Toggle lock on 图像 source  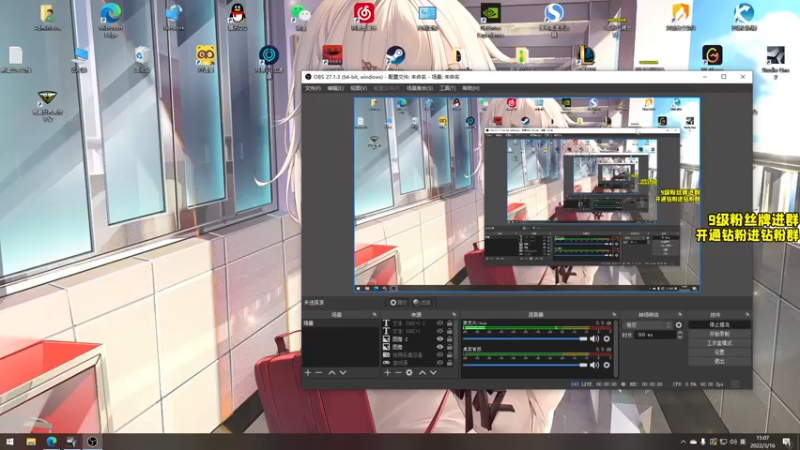coord(449,347)
